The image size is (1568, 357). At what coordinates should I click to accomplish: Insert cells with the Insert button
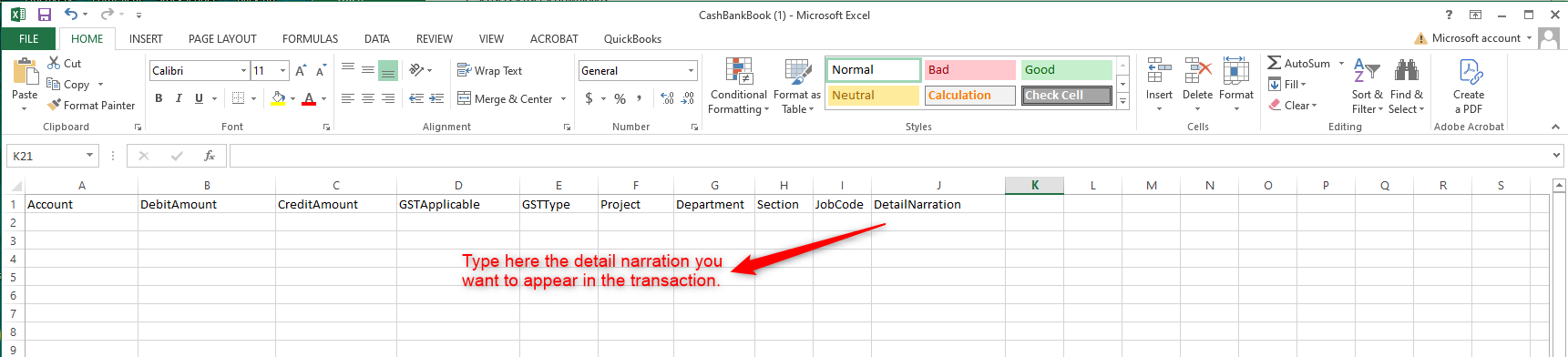coord(1159,86)
